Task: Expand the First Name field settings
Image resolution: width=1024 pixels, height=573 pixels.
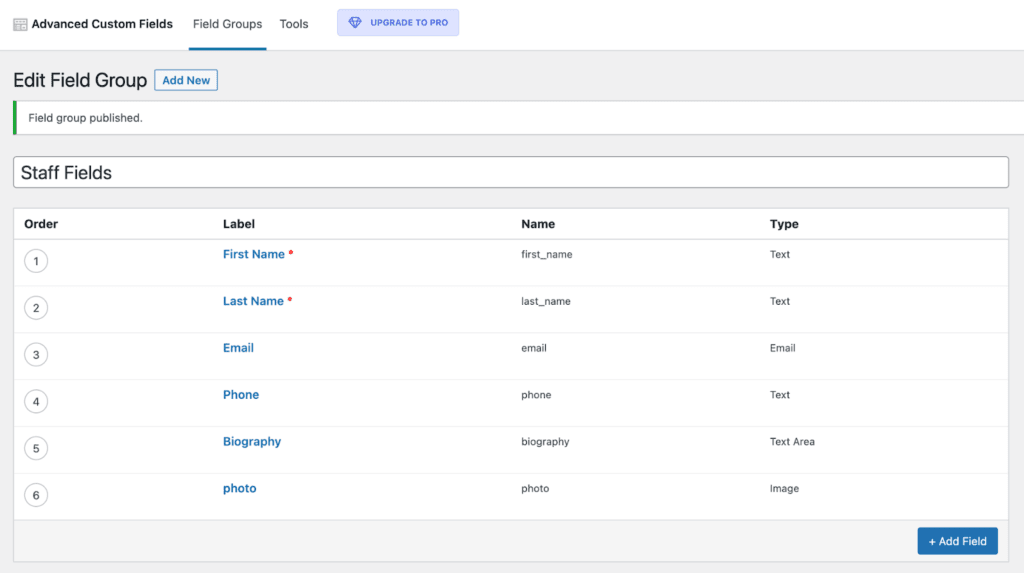Action: pyautogui.click(x=254, y=254)
